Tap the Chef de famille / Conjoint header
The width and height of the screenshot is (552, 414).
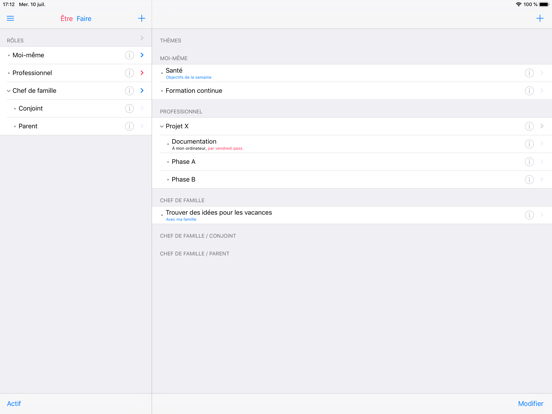(198, 236)
